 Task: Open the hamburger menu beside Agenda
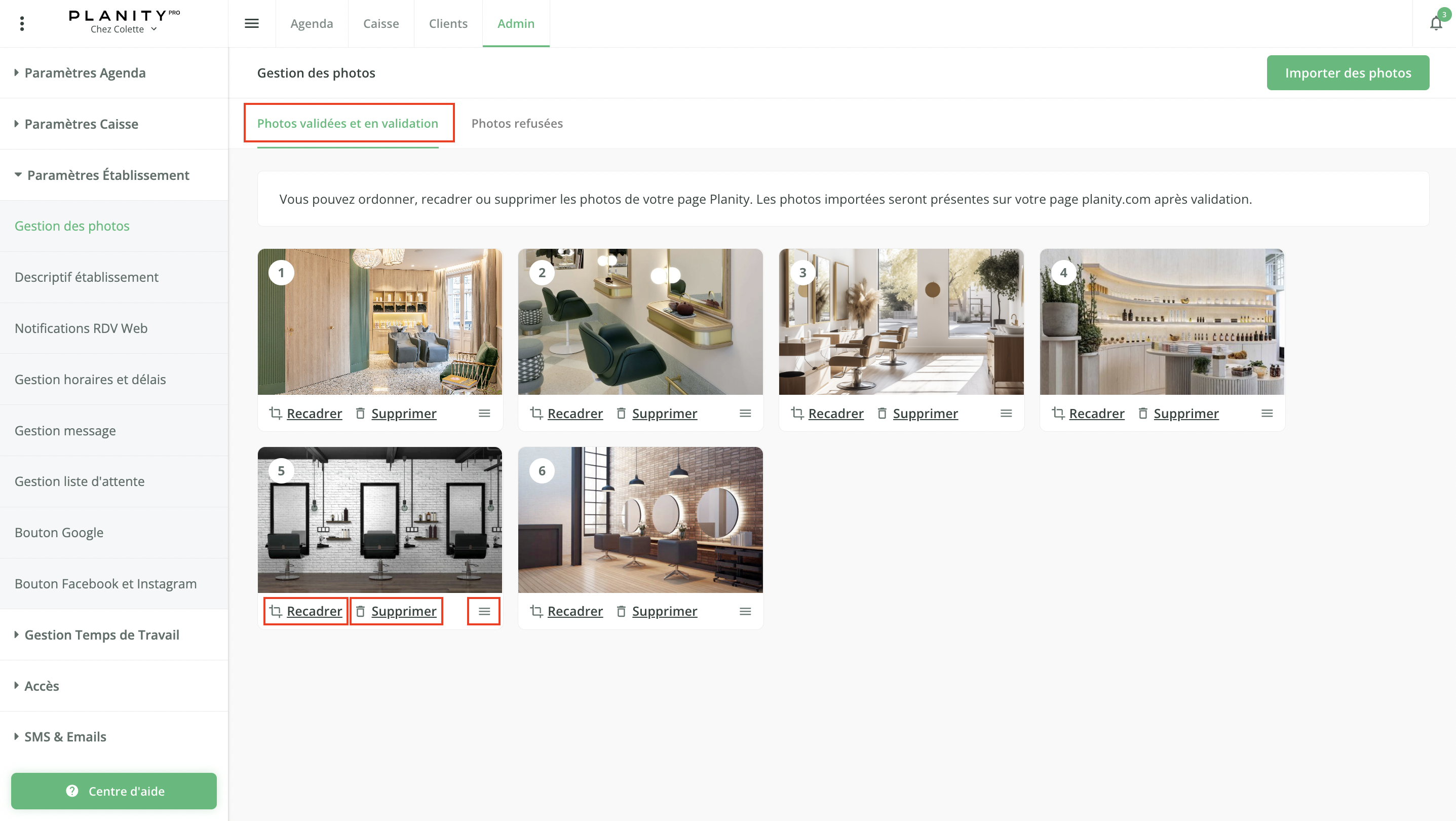pos(251,23)
